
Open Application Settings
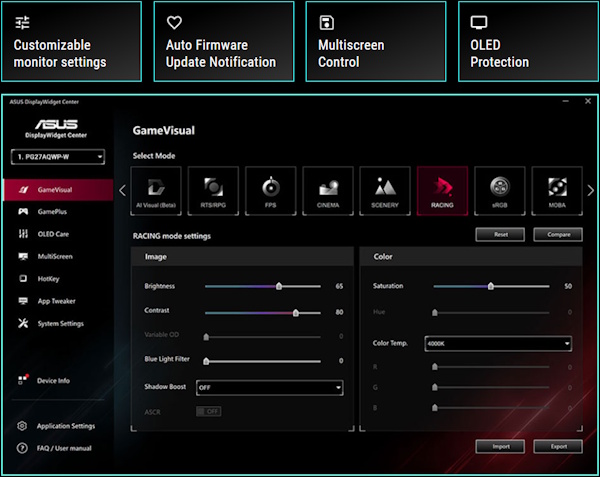66,426
